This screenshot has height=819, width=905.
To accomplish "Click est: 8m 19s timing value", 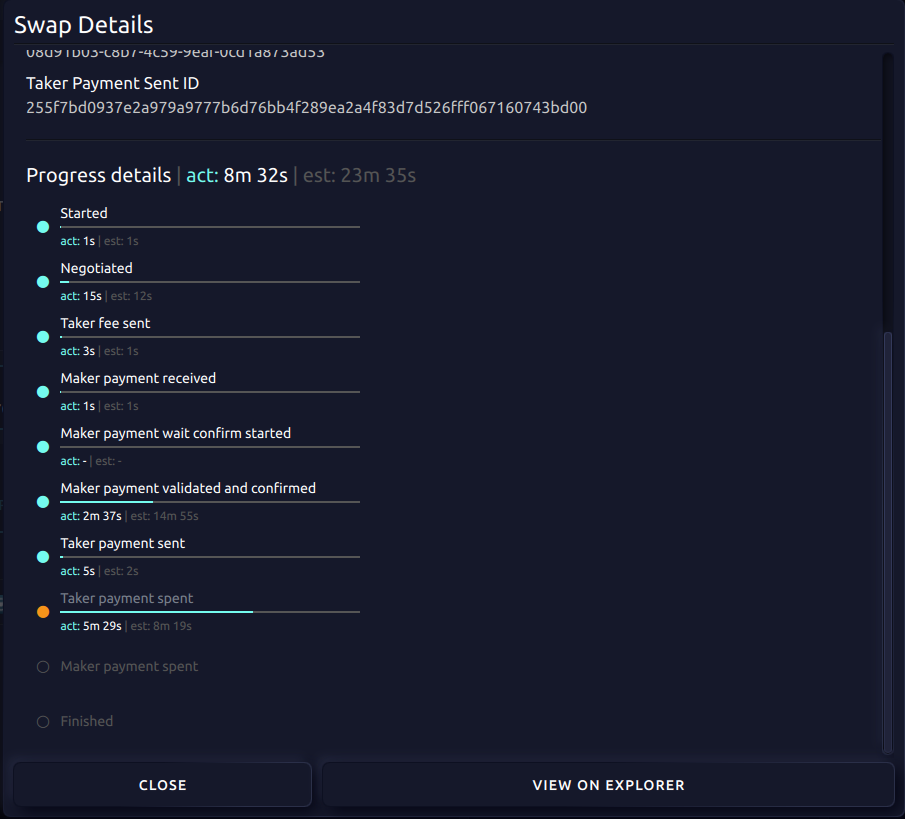I will point(161,626).
